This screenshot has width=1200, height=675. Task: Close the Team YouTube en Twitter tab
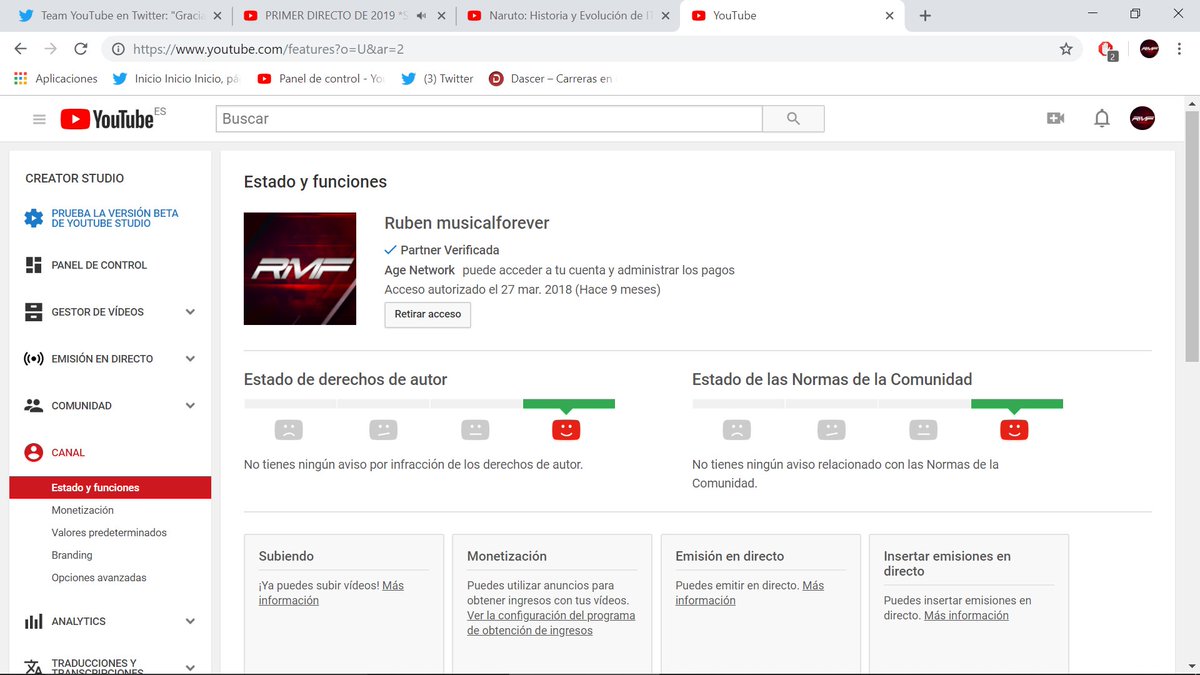pyautogui.click(x=217, y=16)
